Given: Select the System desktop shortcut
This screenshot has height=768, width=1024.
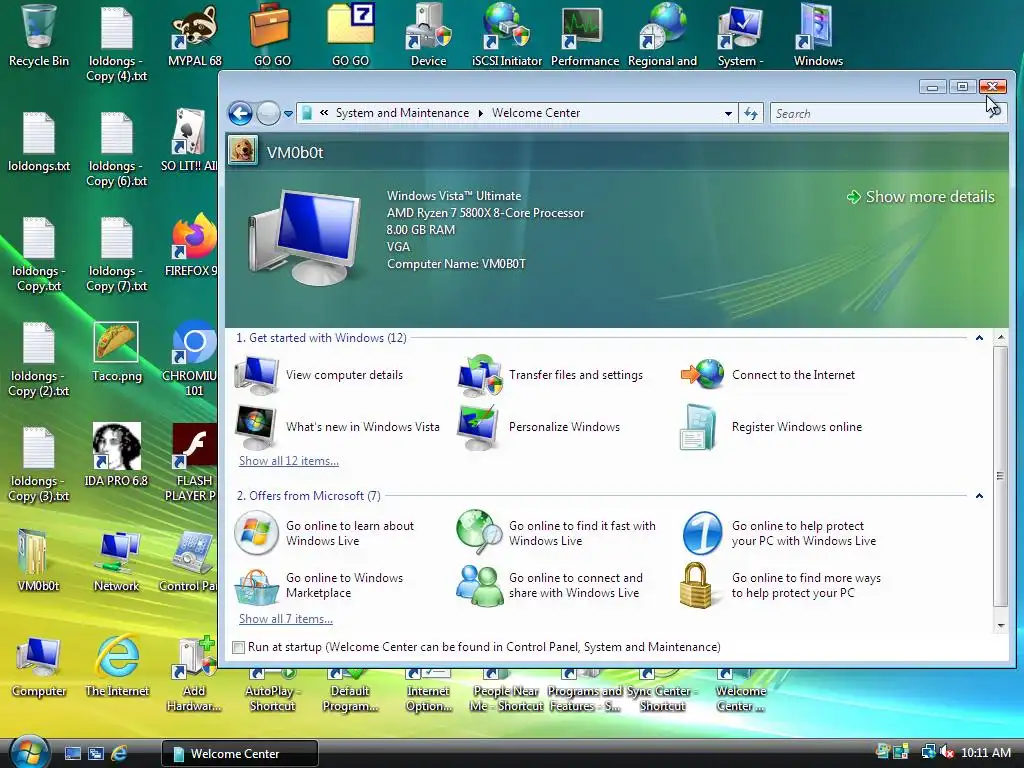Looking at the screenshot, I should 740,36.
